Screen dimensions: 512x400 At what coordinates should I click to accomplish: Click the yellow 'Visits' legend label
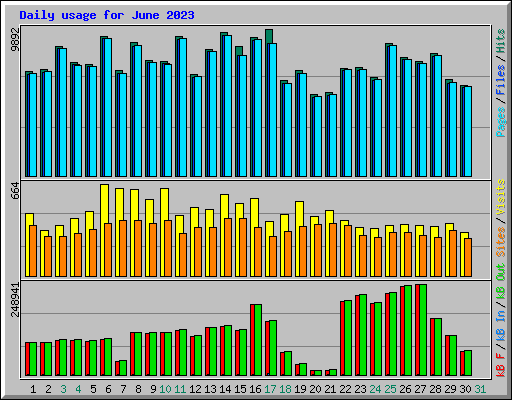point(500,198)
